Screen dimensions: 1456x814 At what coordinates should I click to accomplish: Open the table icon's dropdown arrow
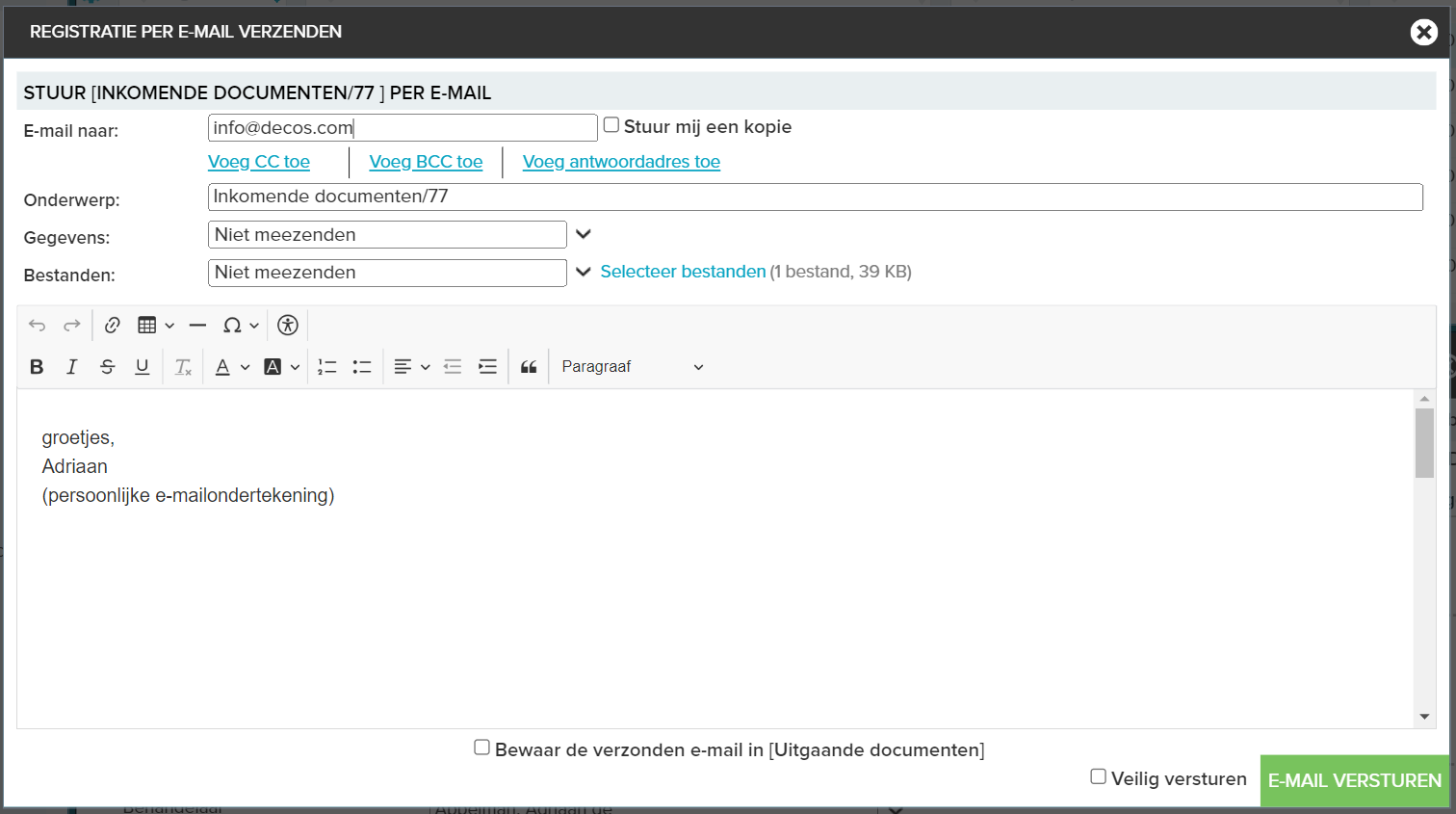click(x=169, y=326)
